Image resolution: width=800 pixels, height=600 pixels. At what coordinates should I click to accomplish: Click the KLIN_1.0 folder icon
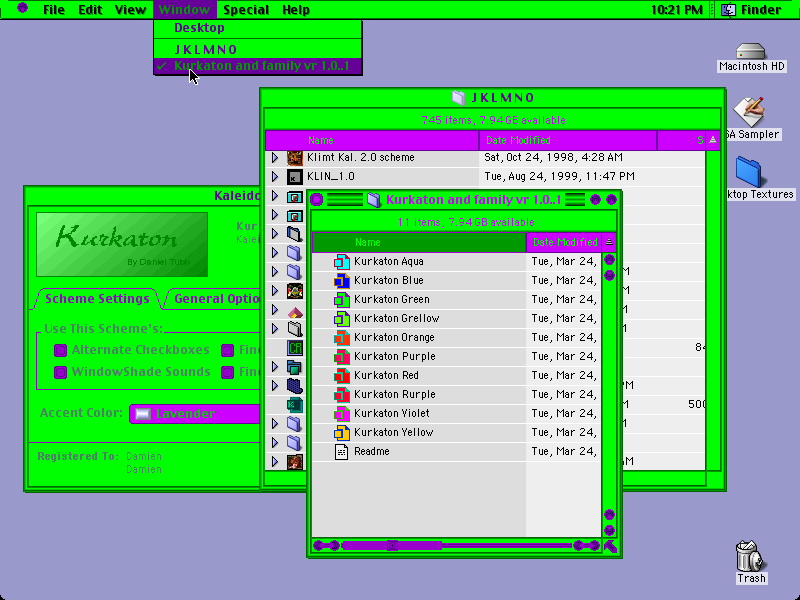pyautogui.click(x=295, y=177)
